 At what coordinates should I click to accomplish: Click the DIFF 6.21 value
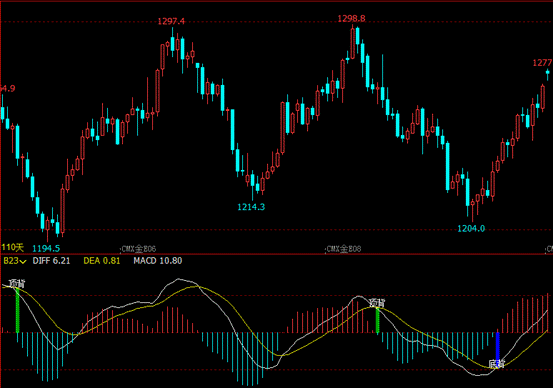tap(51, 261)
